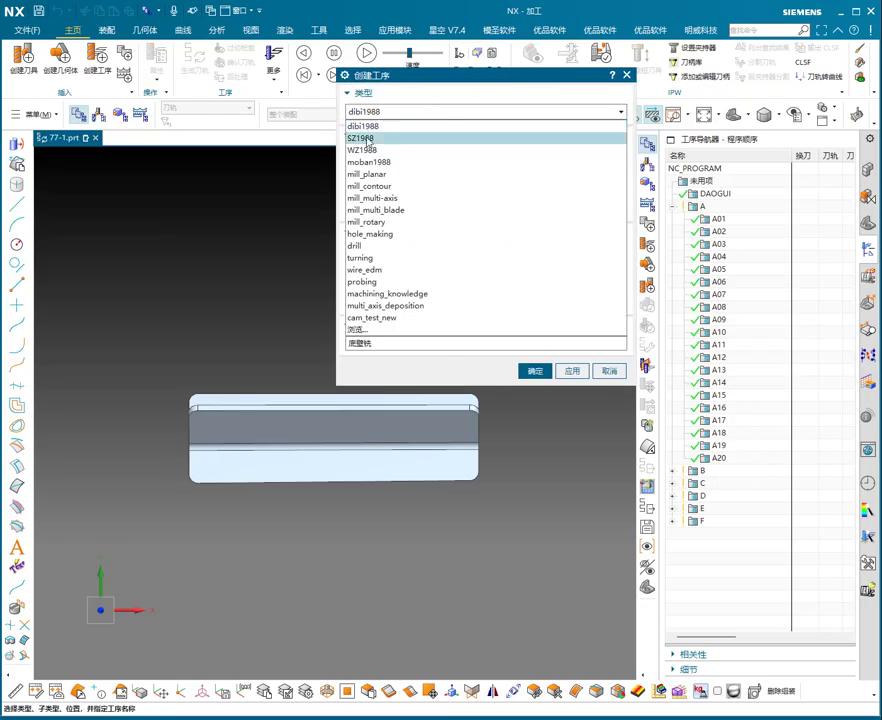Click the play button in the ribbon
The height and width of the screenshot is (720, 882).
point(366,53)
